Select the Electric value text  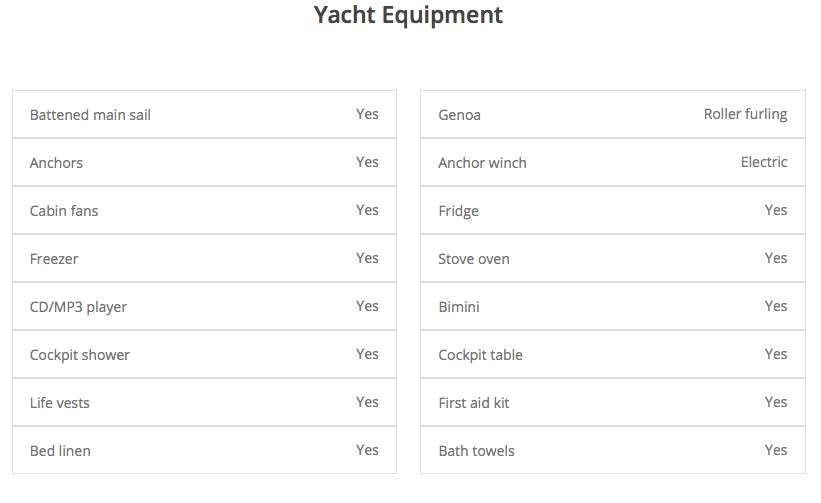point(764,162)
